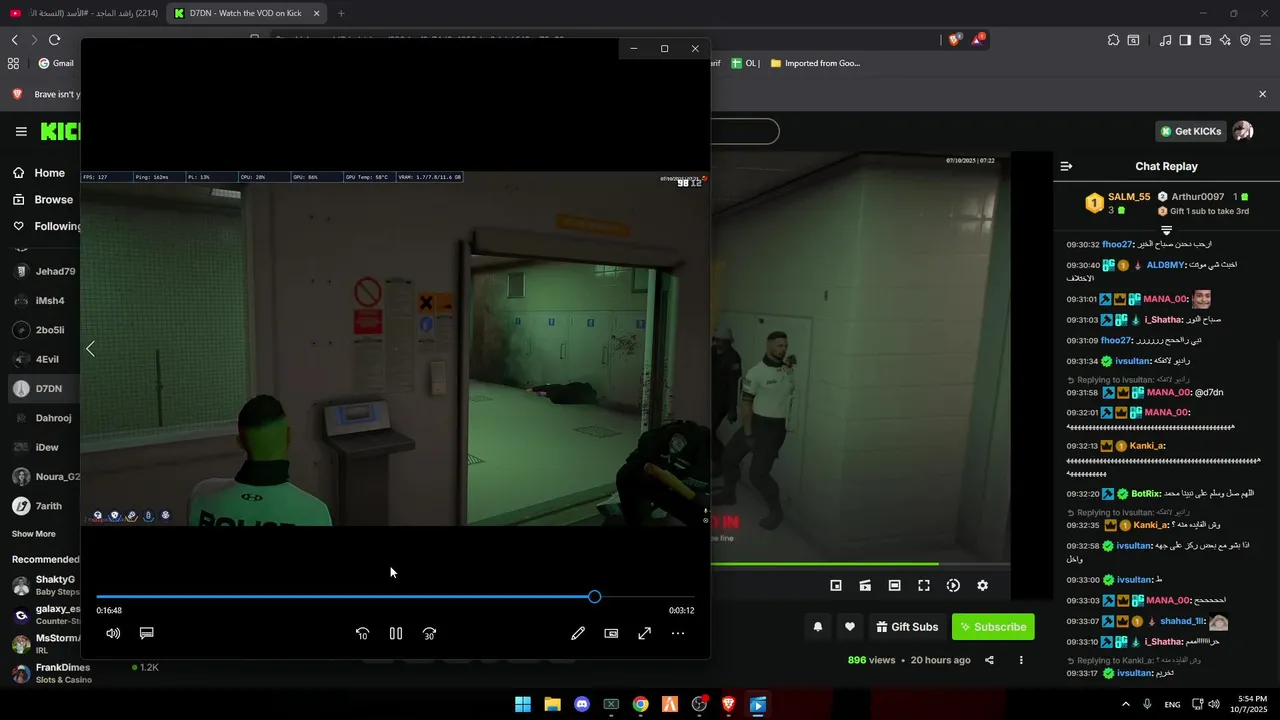Open File Explorer from taskbar

(552, 704)
